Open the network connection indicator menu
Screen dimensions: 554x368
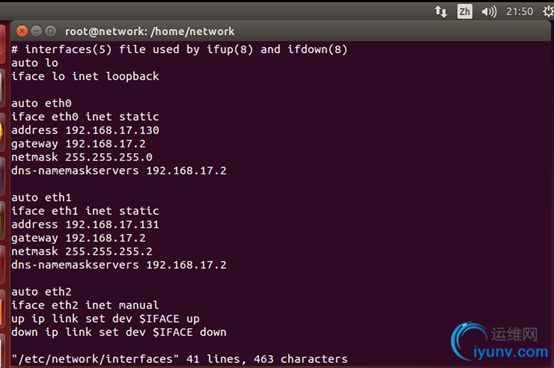pyautogui.click(x=441, y=12)
